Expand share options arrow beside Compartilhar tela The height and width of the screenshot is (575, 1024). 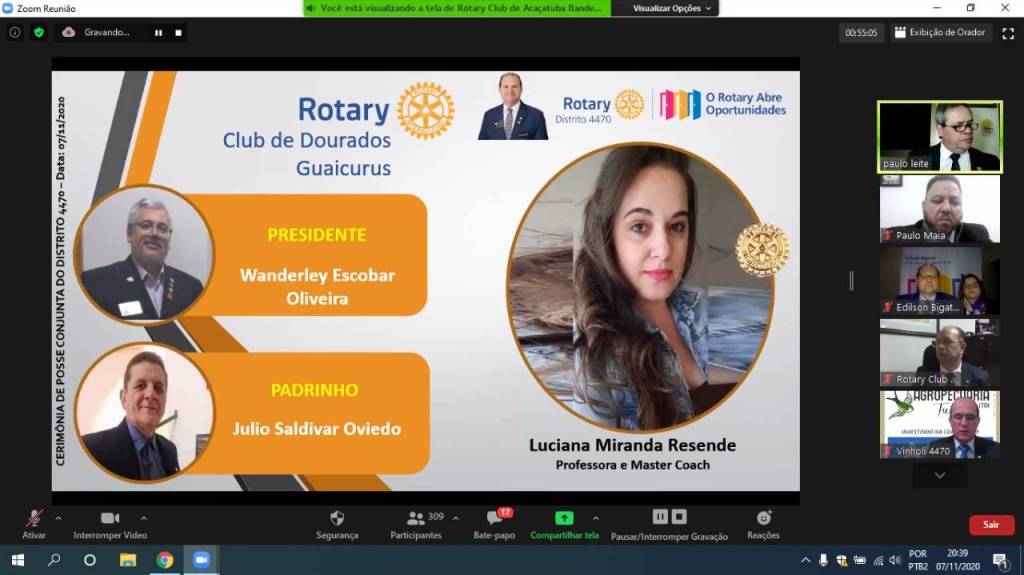(596, 518)
